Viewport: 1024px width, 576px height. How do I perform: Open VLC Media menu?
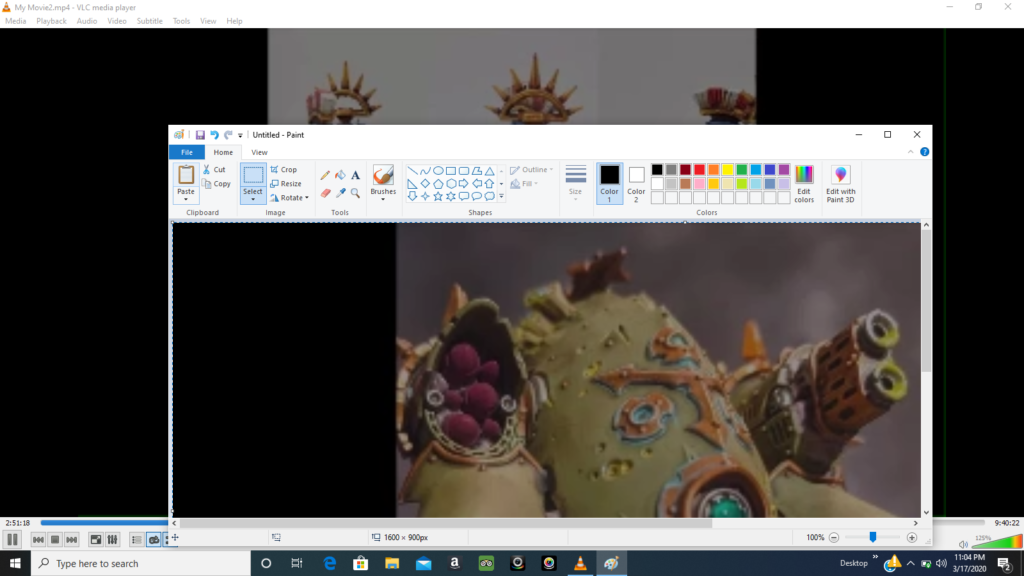[x=16, y=21]
